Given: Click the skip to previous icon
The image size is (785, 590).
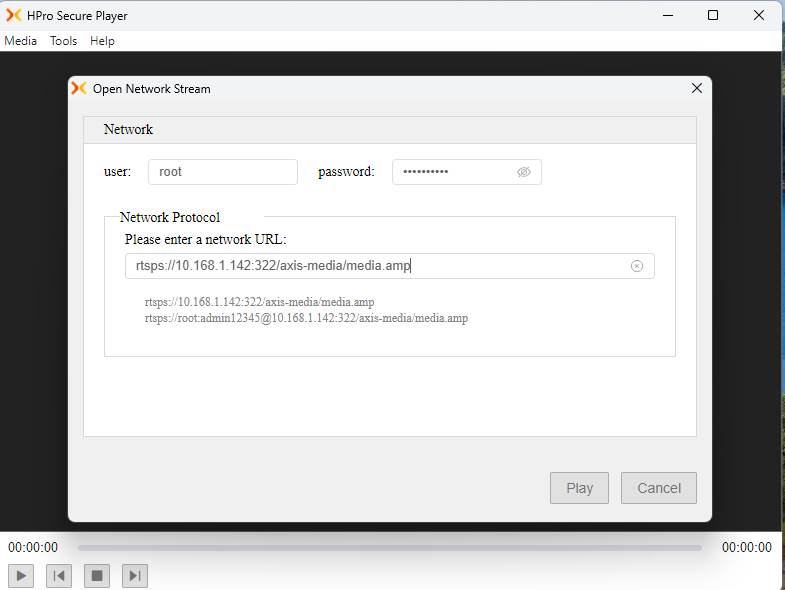Looking at the screenshot, I should (59, 575).
